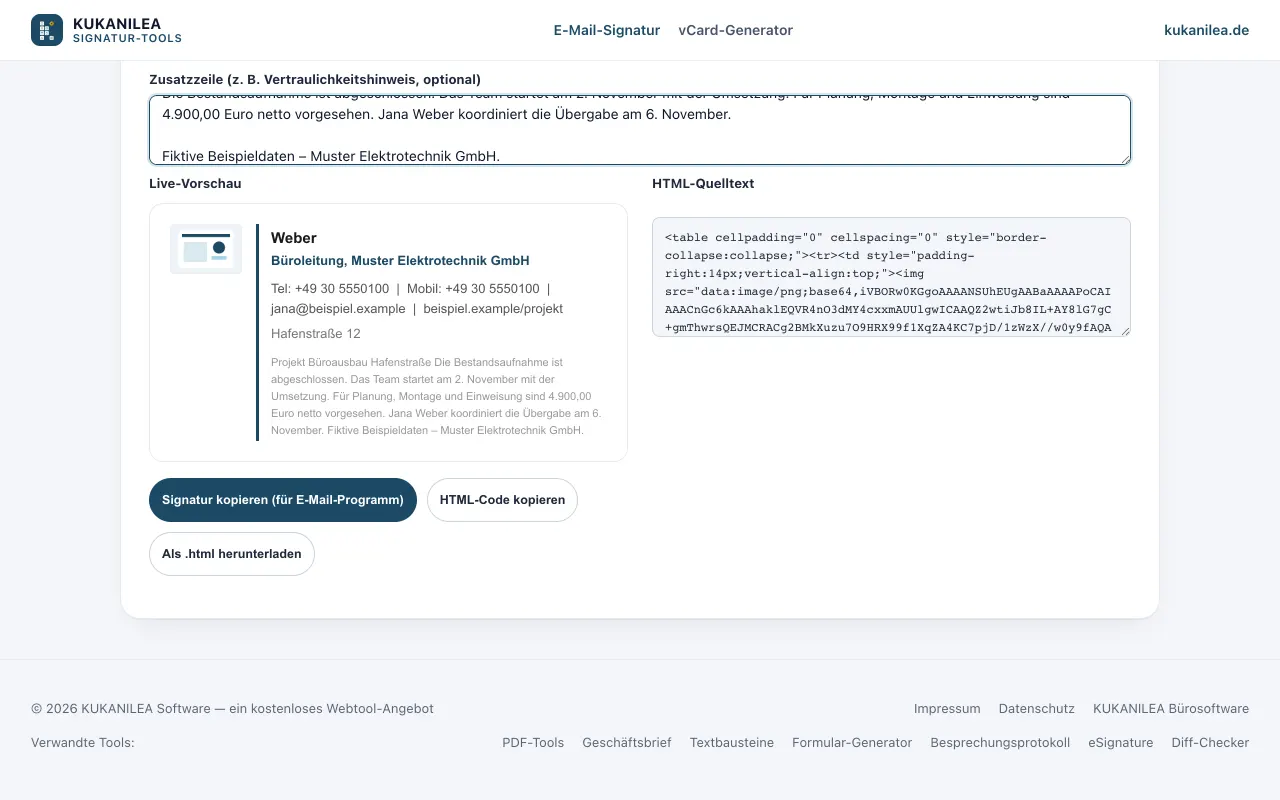Open the PDF-Tools related tool
The image size is (1280, 800).
tap(533, 743)
